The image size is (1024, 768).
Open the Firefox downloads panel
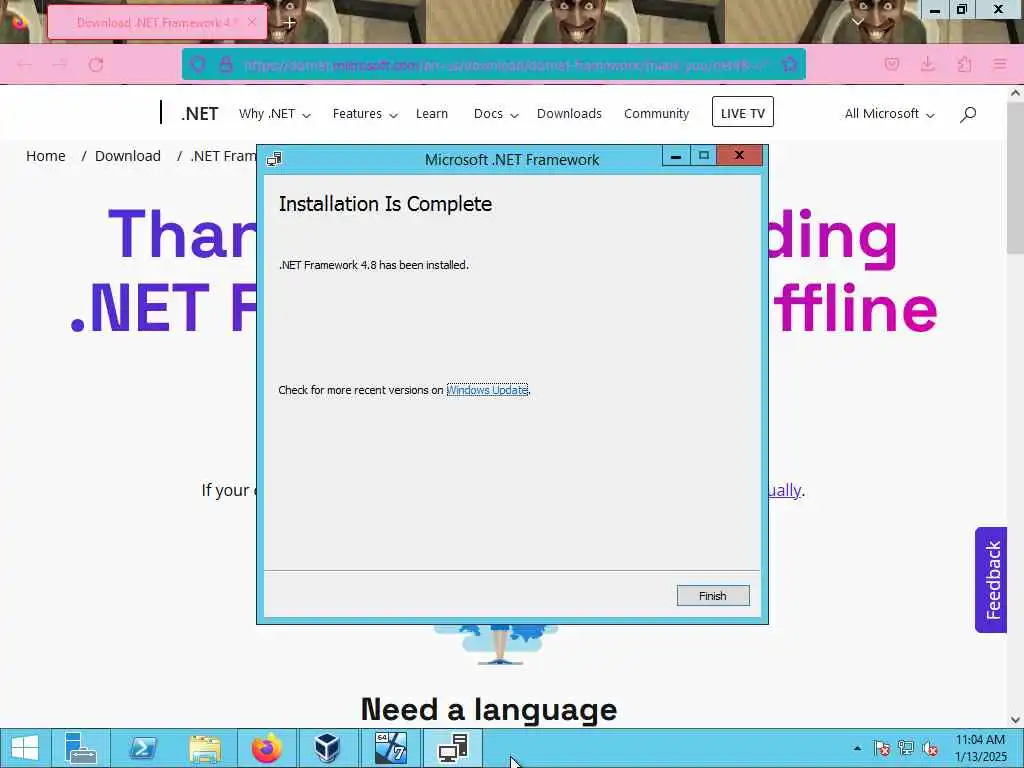[x=927, y=64]
